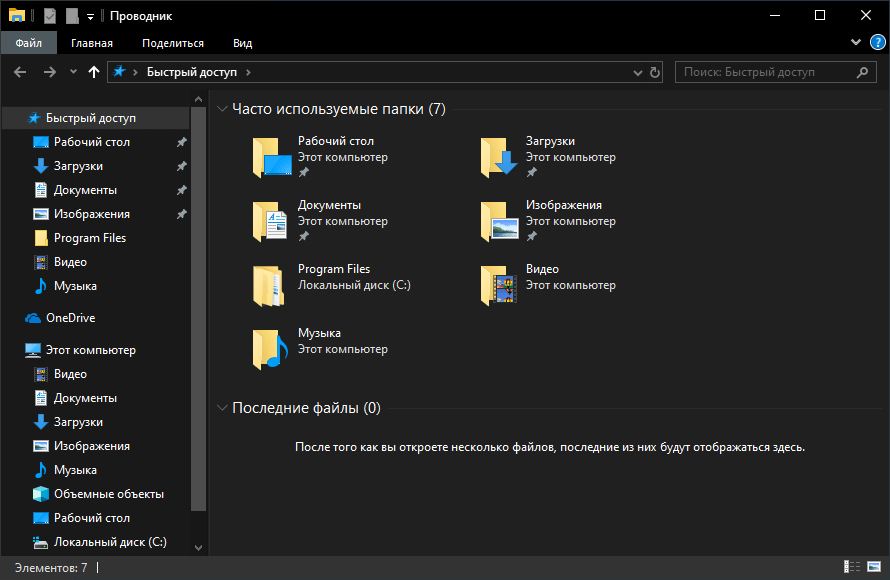Open the Customize Quick Access Toolbar dropdown
This screenshot has width=890, height=580.
pos(90,16)
